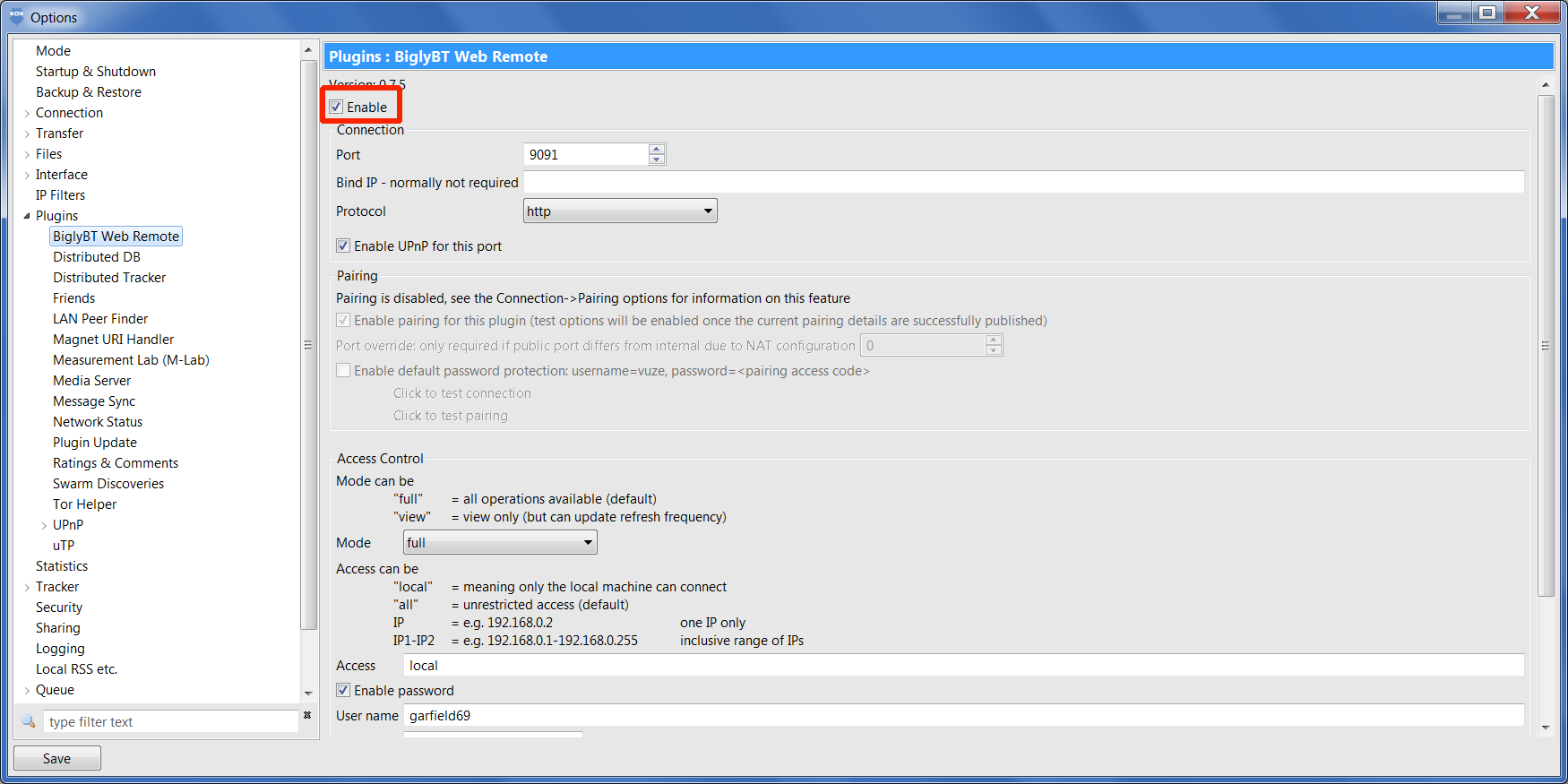
Task: Click the Save button
Action: click(x=57, y=758)
